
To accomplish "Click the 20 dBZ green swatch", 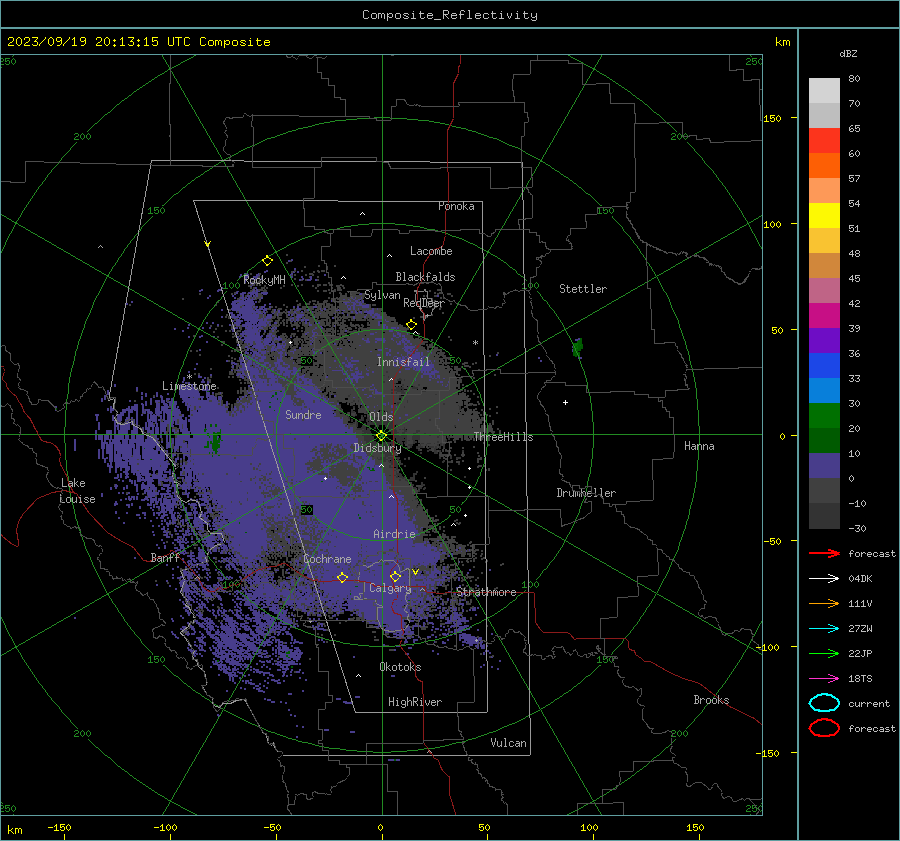I will pos(824,416).
